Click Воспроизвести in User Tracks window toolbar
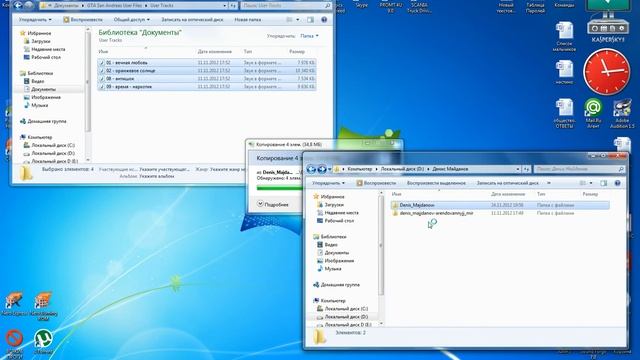The image size is (640, 360). 83,20
